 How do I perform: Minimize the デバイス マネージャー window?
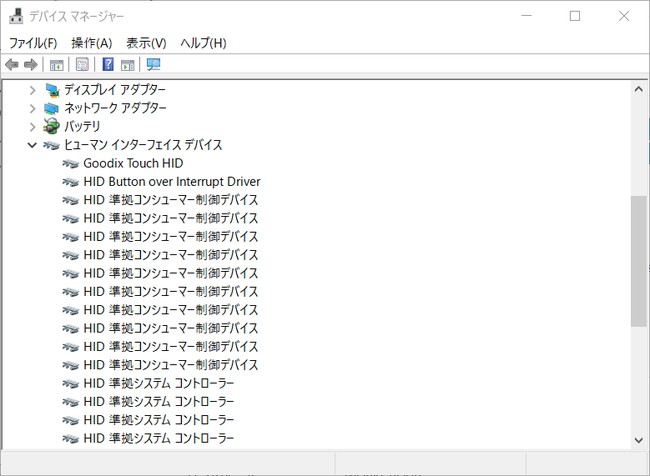tap(526, 16)
